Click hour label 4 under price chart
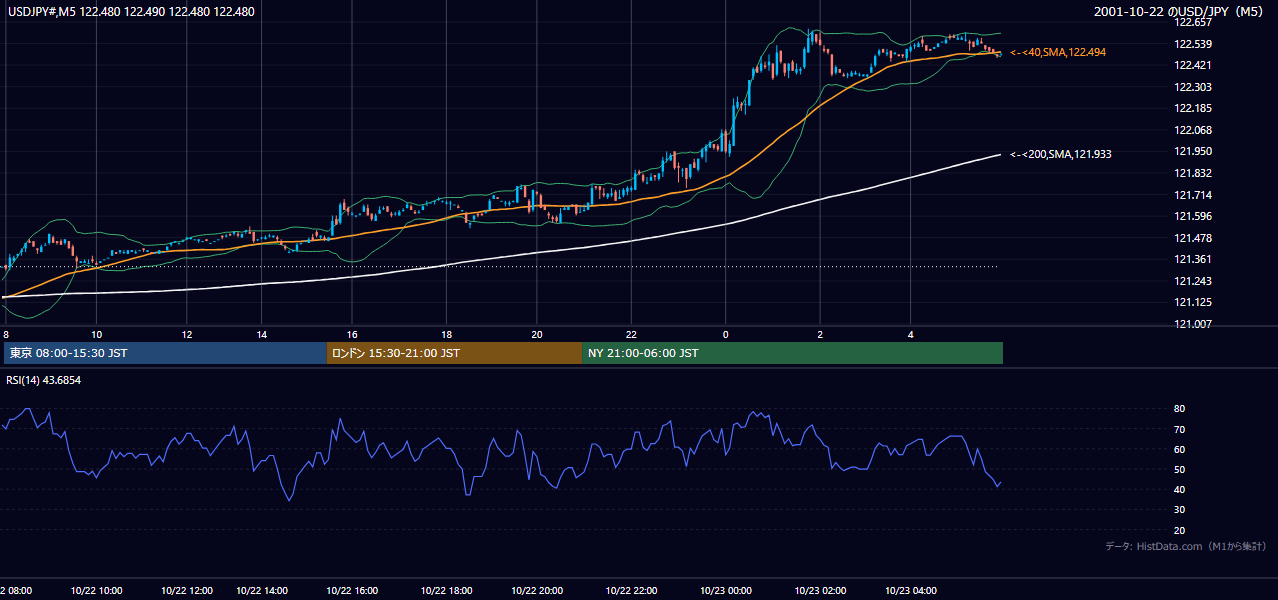The image size is (1278, 600). [x=910, y=334]
